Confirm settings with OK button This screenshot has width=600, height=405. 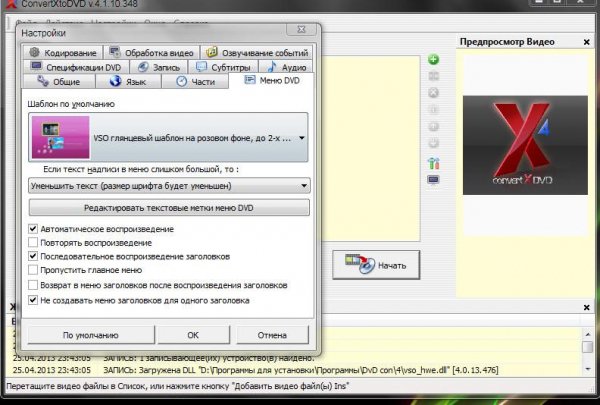tap(193, 335)
